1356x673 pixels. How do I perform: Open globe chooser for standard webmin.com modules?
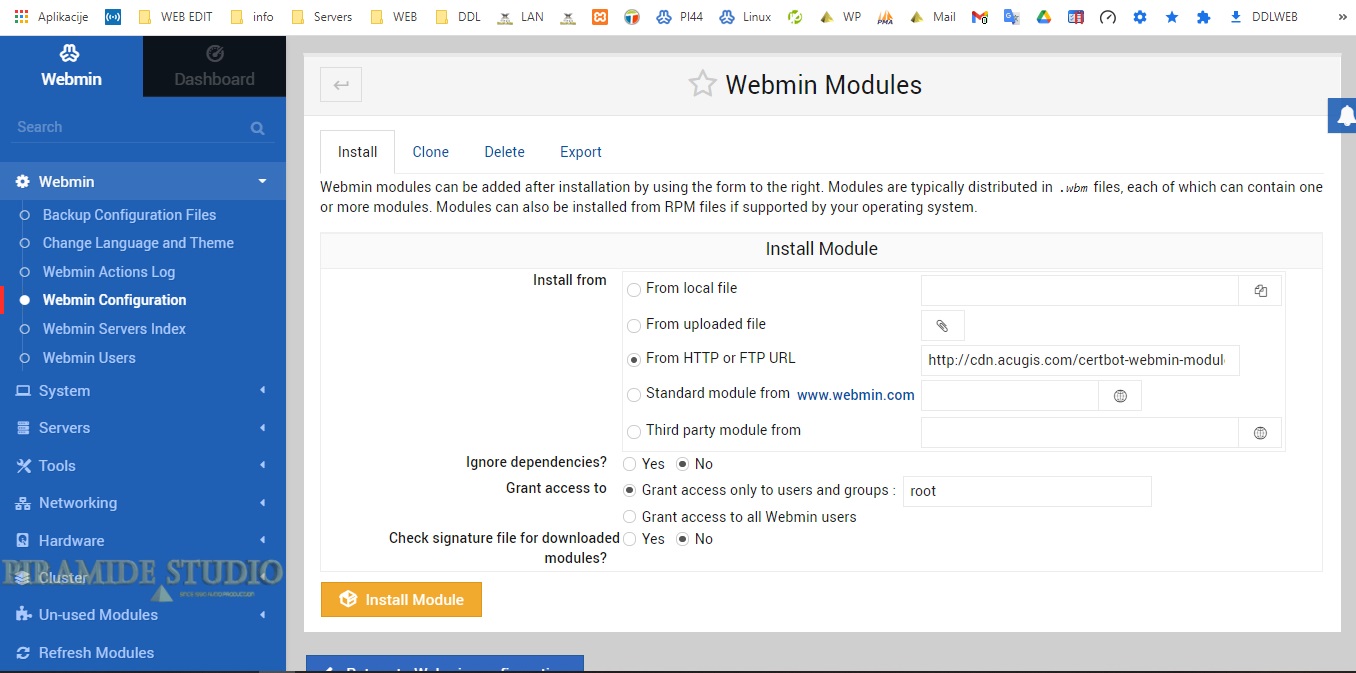click(x=1120, y=396)
